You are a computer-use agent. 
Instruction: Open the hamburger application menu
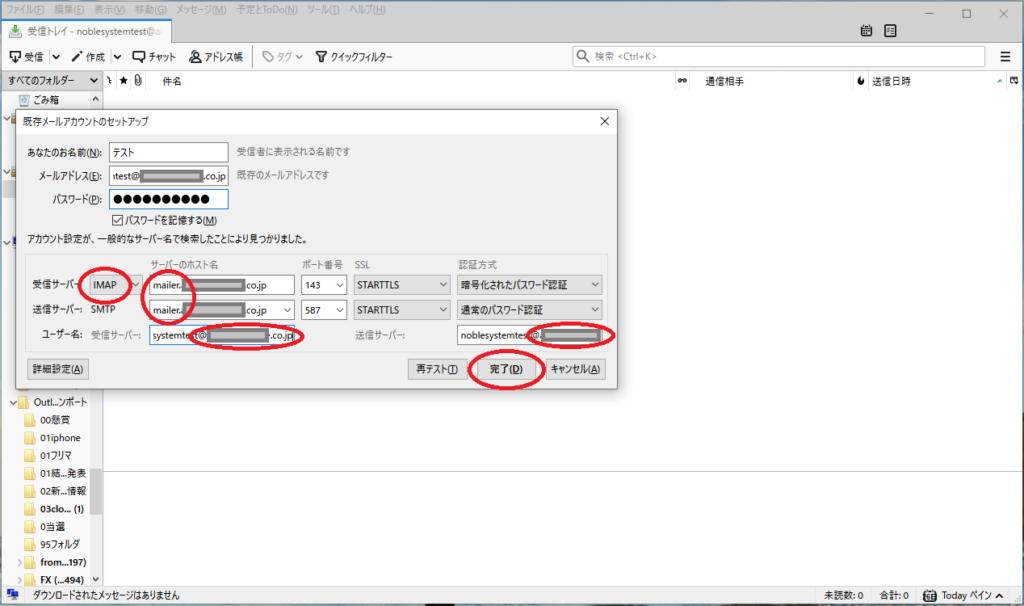(x=1005, y=57)
